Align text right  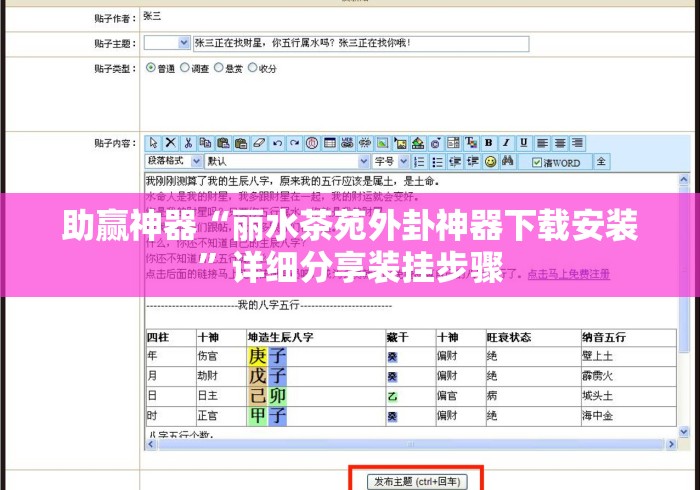(577, 143)
